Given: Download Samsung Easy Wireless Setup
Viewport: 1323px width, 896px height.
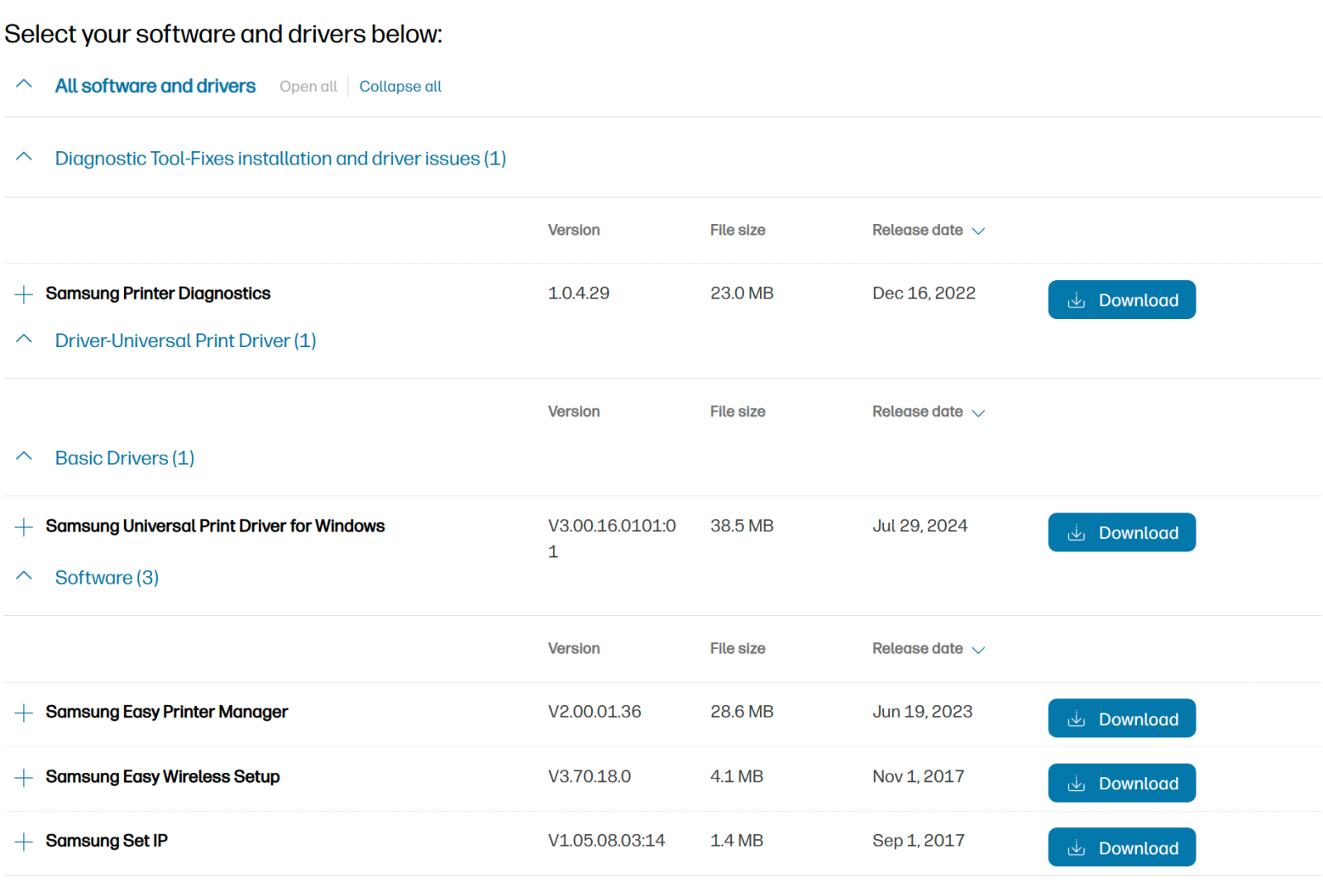Looking at the screenshot, I should (1122, 783).
